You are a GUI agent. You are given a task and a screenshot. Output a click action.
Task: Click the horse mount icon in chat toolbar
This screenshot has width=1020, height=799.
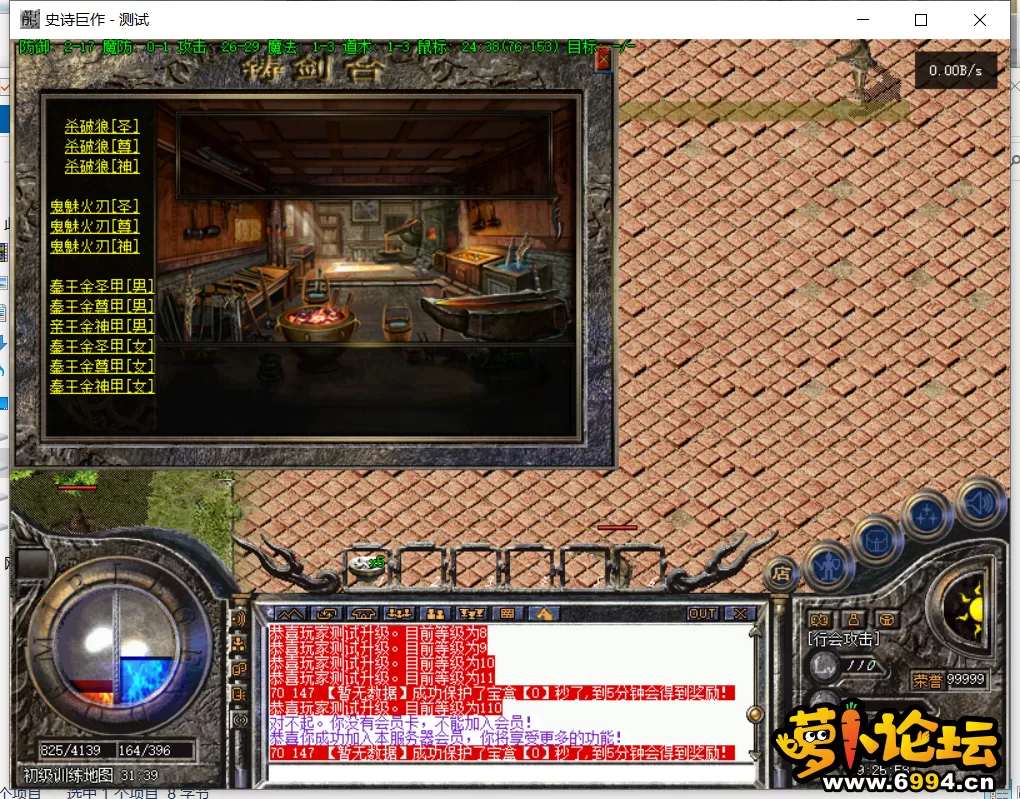pos(544,614)
